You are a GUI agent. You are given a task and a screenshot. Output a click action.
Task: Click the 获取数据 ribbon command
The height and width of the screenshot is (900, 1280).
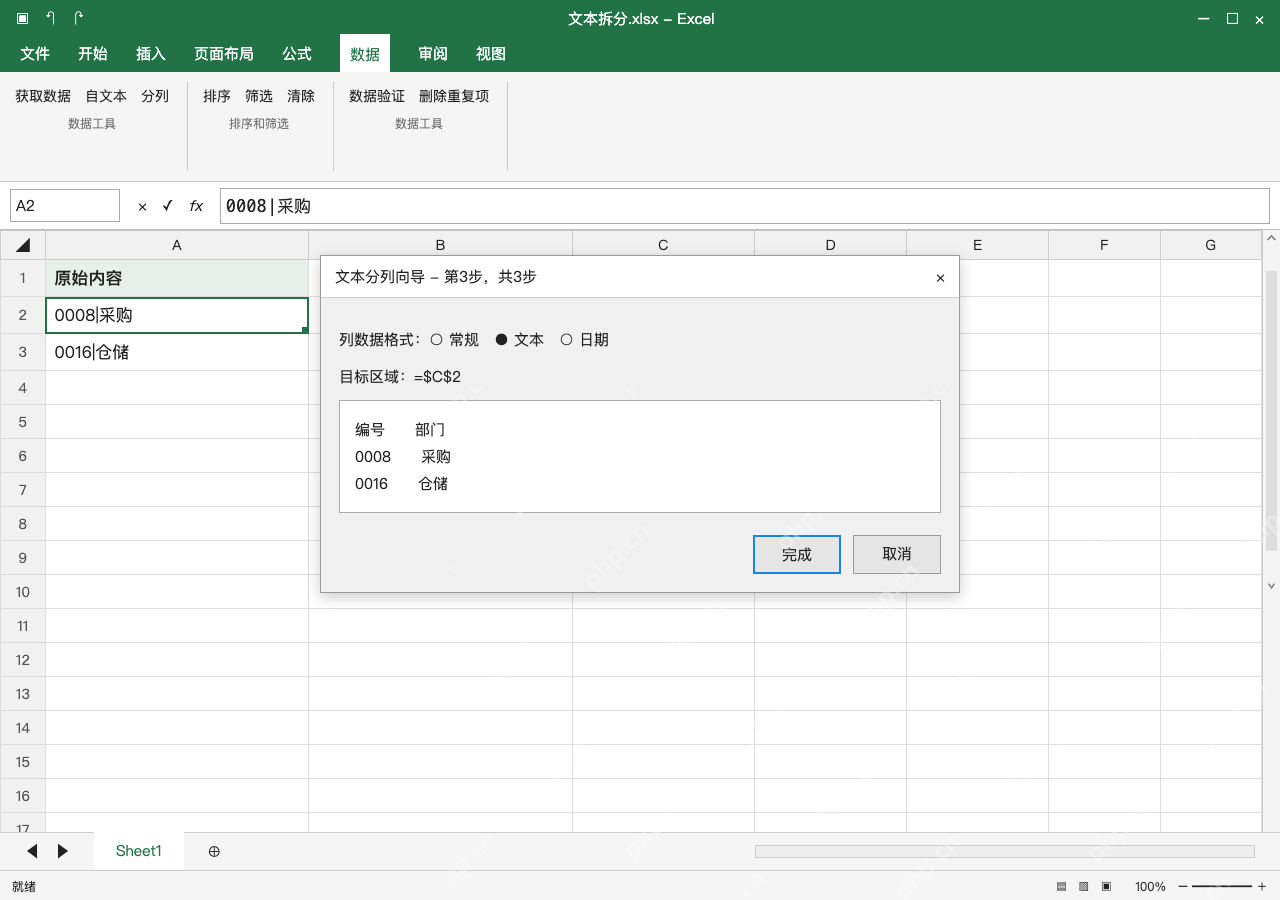pyautogui.click(x=43, y=96)
